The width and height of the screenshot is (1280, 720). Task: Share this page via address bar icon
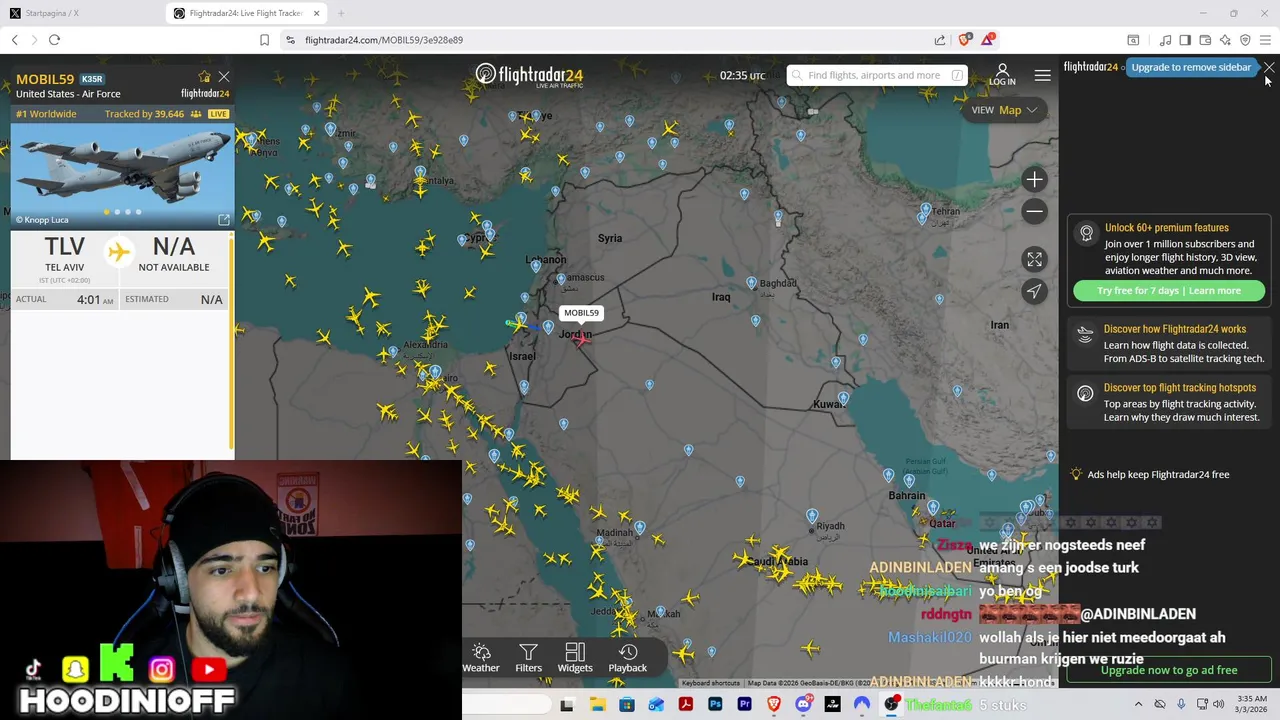pos(940,40)
